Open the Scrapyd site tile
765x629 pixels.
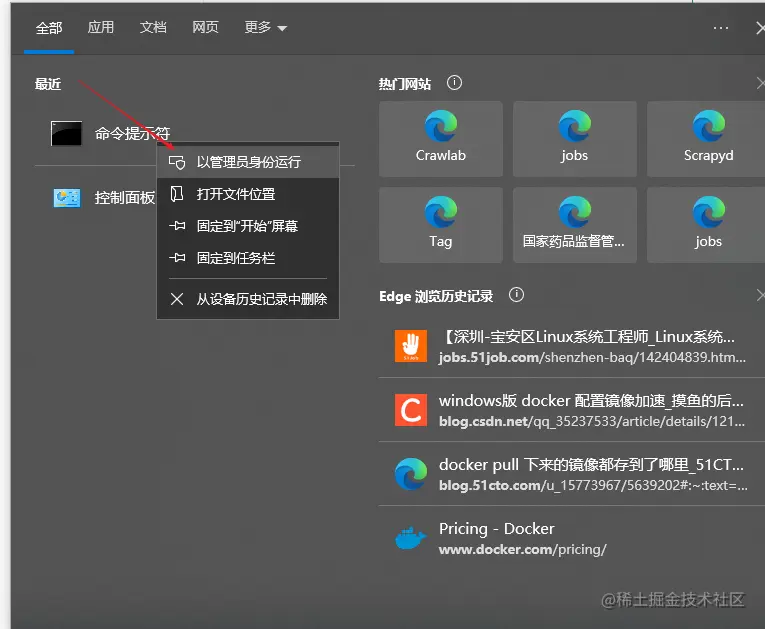pyautogui.click(x=708, y=139)
